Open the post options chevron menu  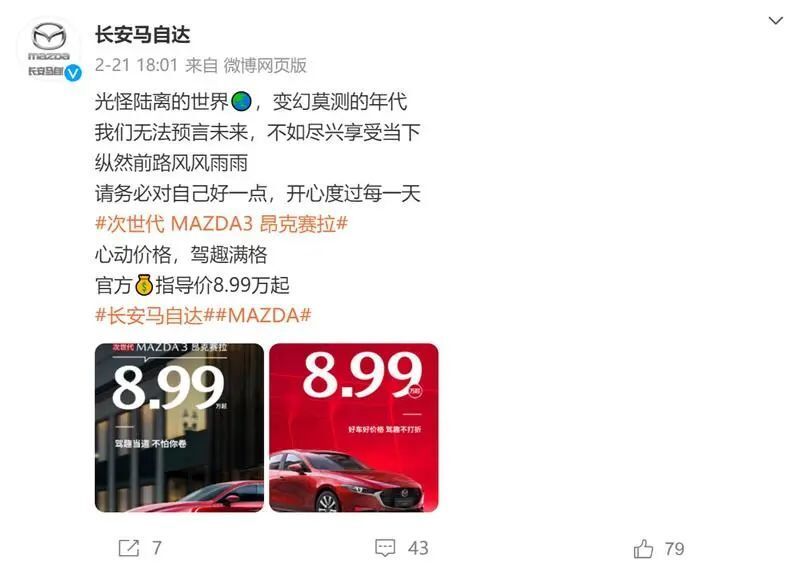click(x=775, y=21)
